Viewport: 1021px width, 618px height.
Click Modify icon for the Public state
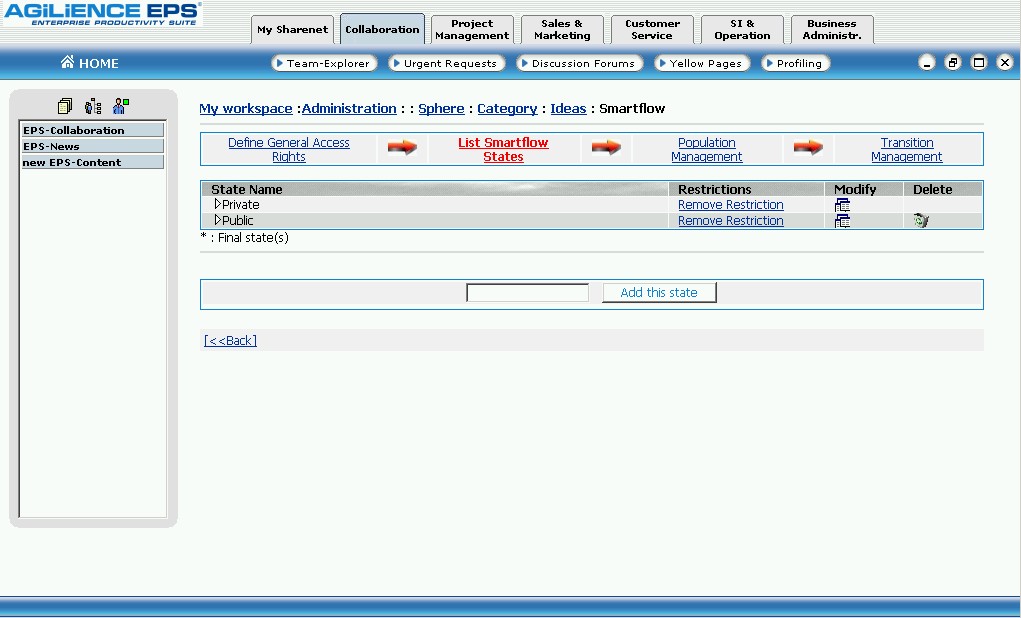tap(842, 221)
